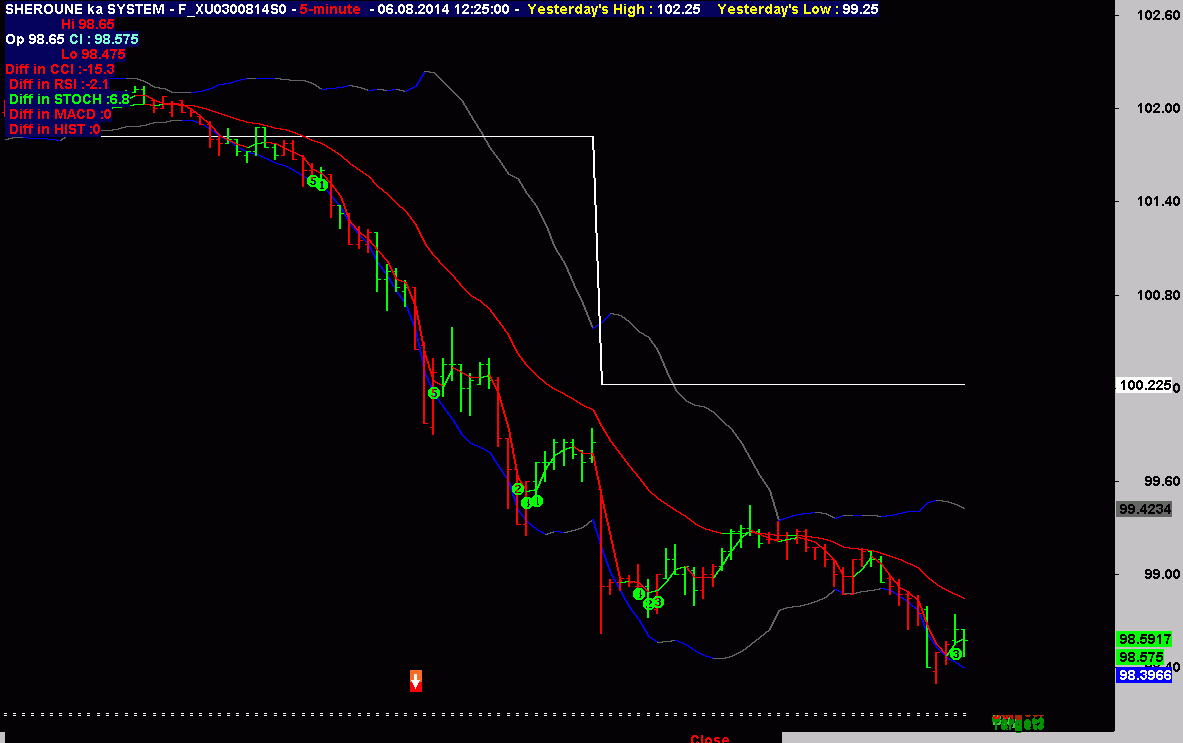This screenshot has height=743, width=1183.
Task: Select the gray 99.4234 price tag
Action: coord(1145,509)
